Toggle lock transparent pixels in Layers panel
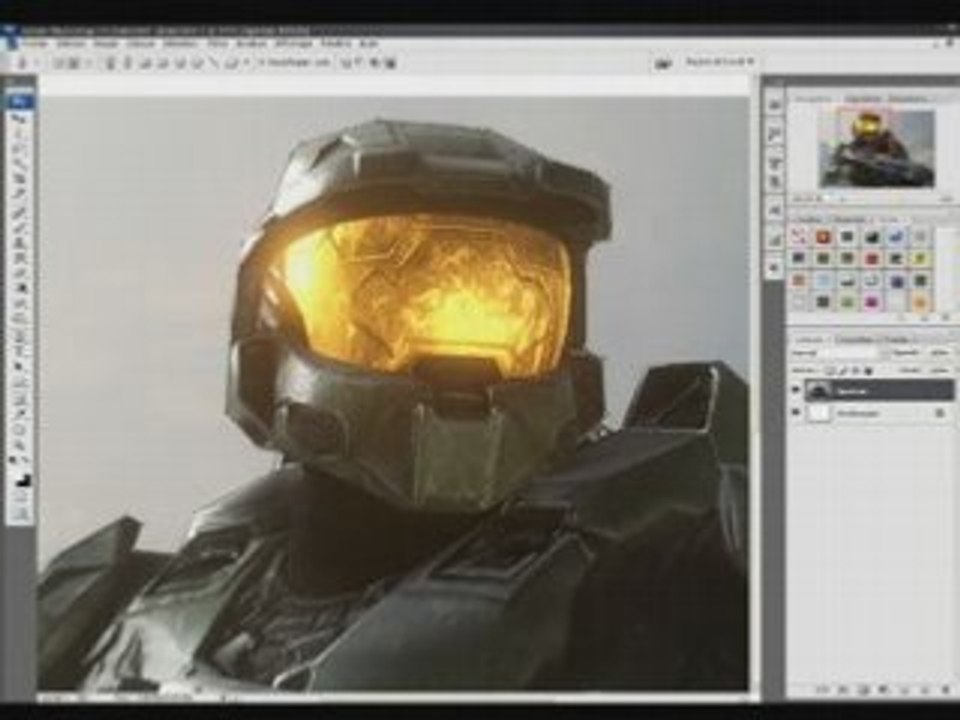The width and height of the screenshot is (960, 720). [x=830, y=370]
